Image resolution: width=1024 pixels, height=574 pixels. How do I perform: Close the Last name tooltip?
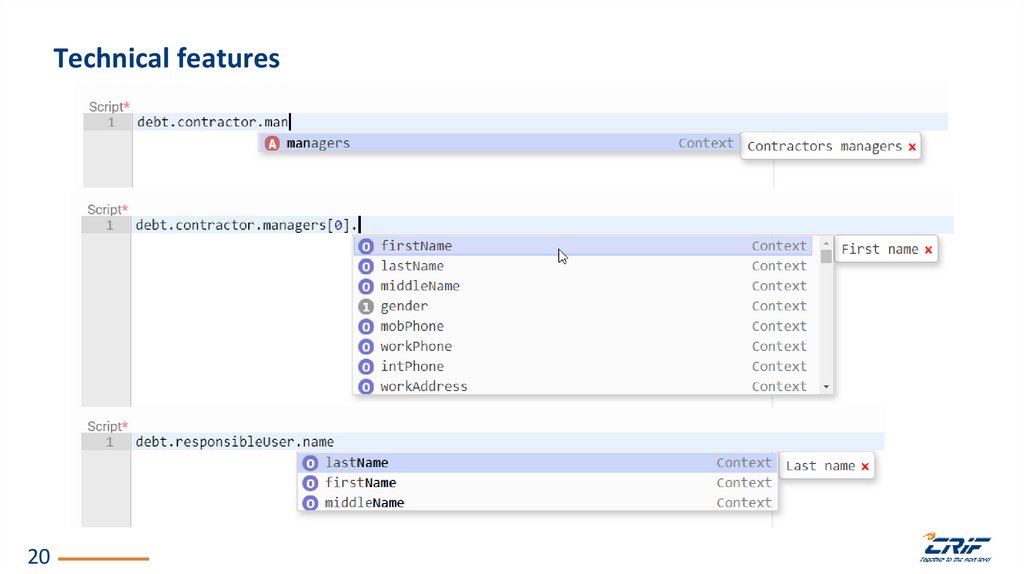coord(865,466)
